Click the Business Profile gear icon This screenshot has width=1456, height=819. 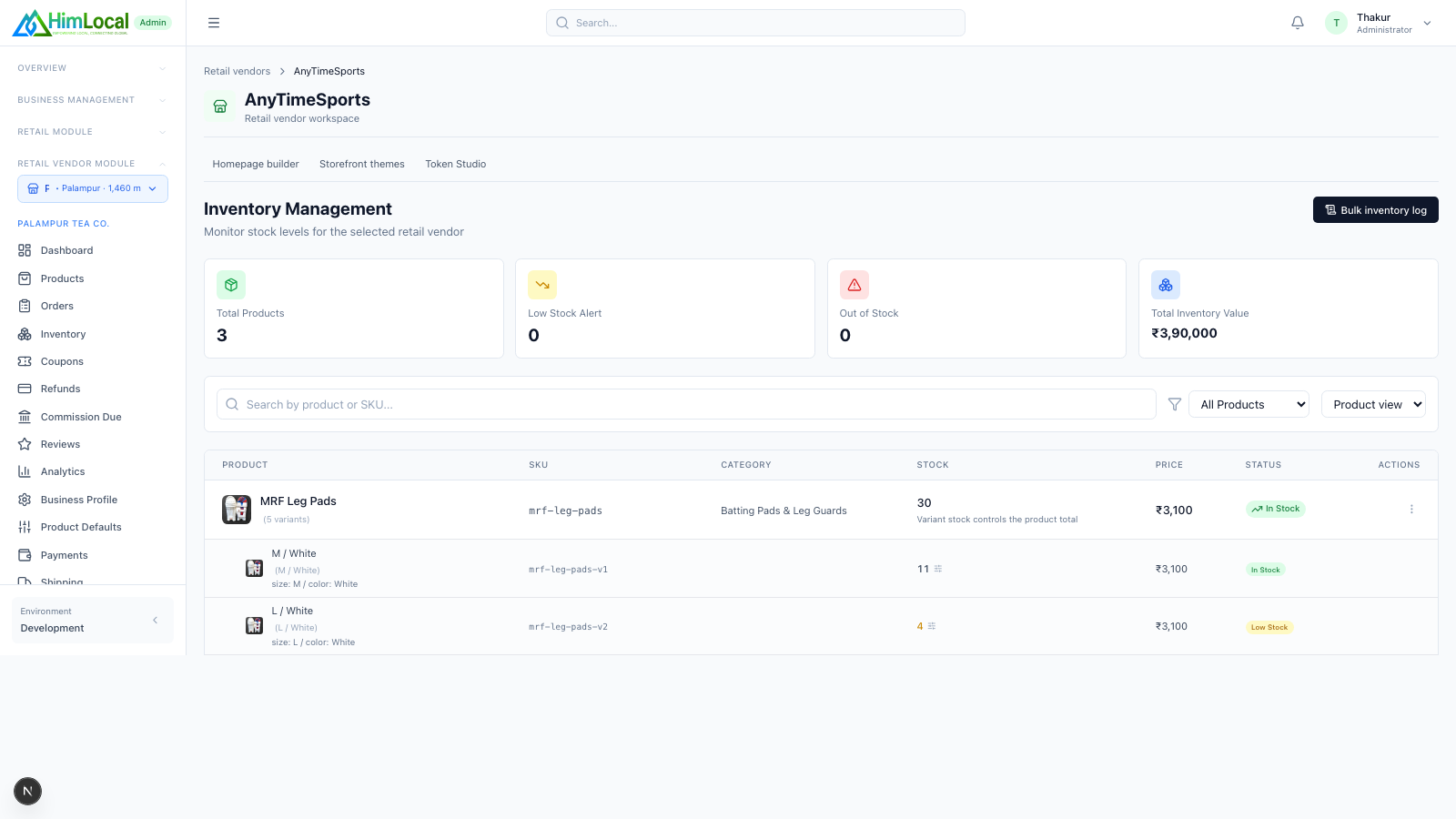[25, 500]
